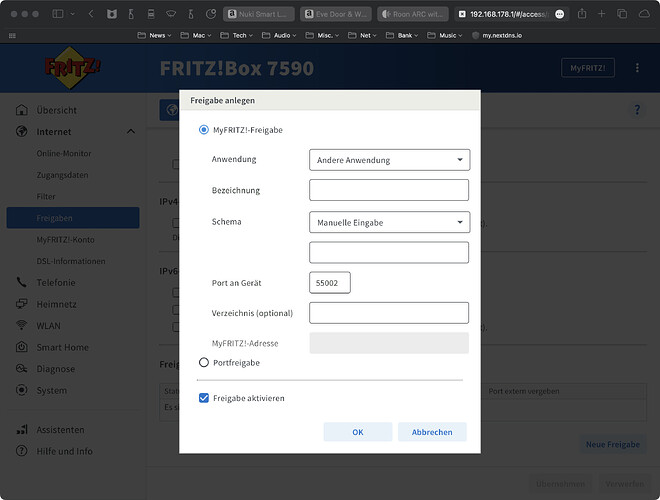Open the Tech bookmarks folder

[x=237, y=35]
